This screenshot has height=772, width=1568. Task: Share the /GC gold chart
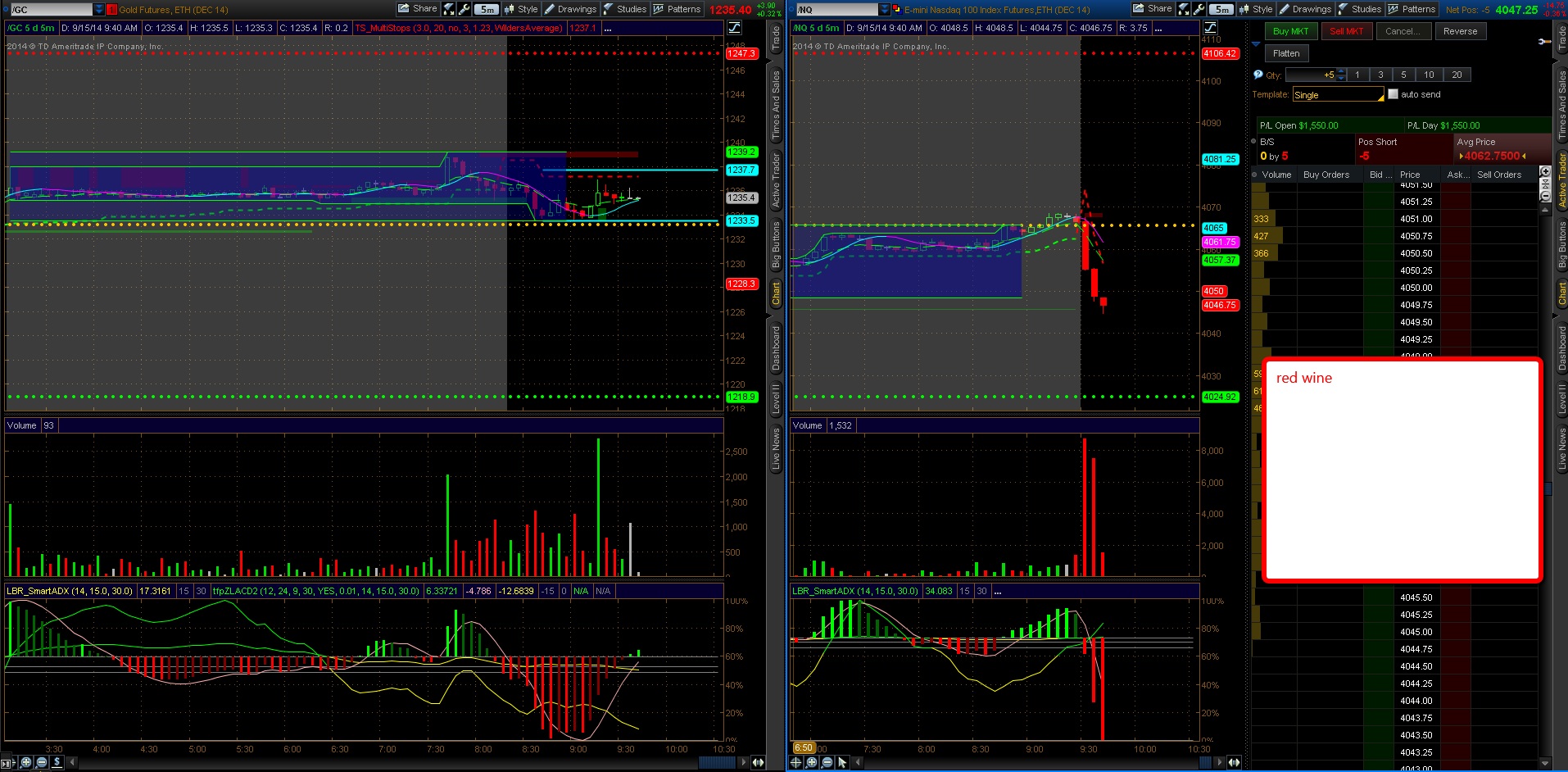[417, 9]
